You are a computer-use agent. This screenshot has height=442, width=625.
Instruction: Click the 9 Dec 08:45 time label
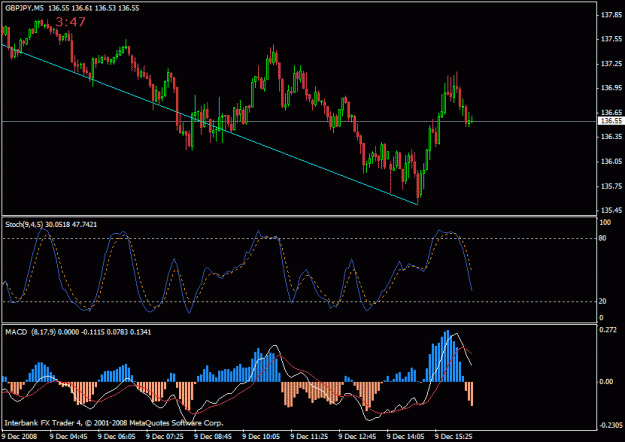[x=213, y=436]
